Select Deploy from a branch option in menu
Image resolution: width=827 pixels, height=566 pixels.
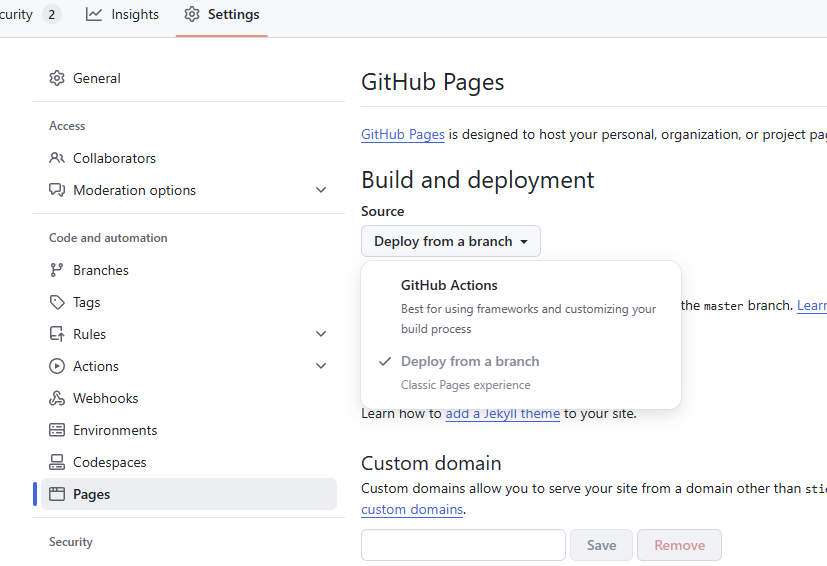[x=521, y=372]
